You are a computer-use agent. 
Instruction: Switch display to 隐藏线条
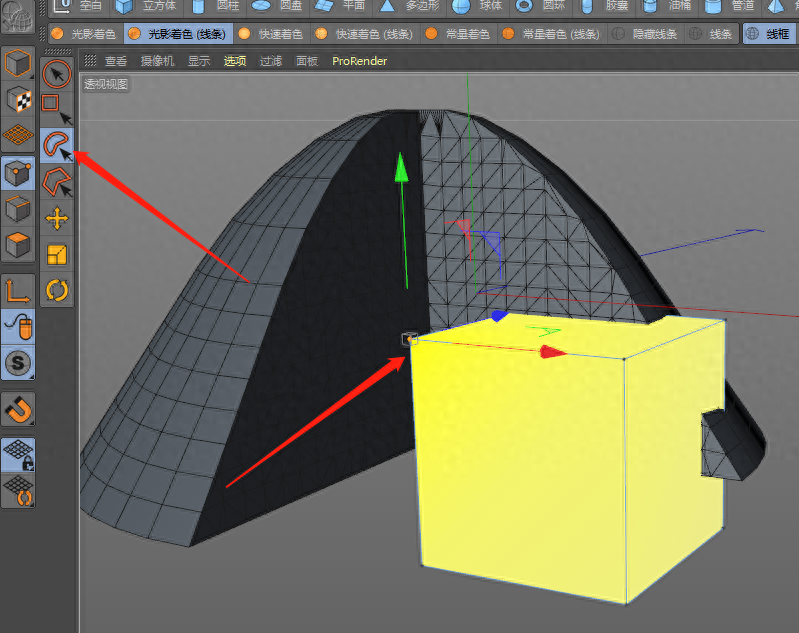[x=646, y=34]
